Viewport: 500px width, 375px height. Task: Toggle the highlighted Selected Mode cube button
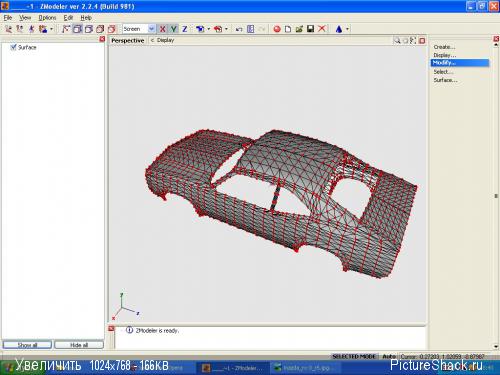tap(77, 29)
